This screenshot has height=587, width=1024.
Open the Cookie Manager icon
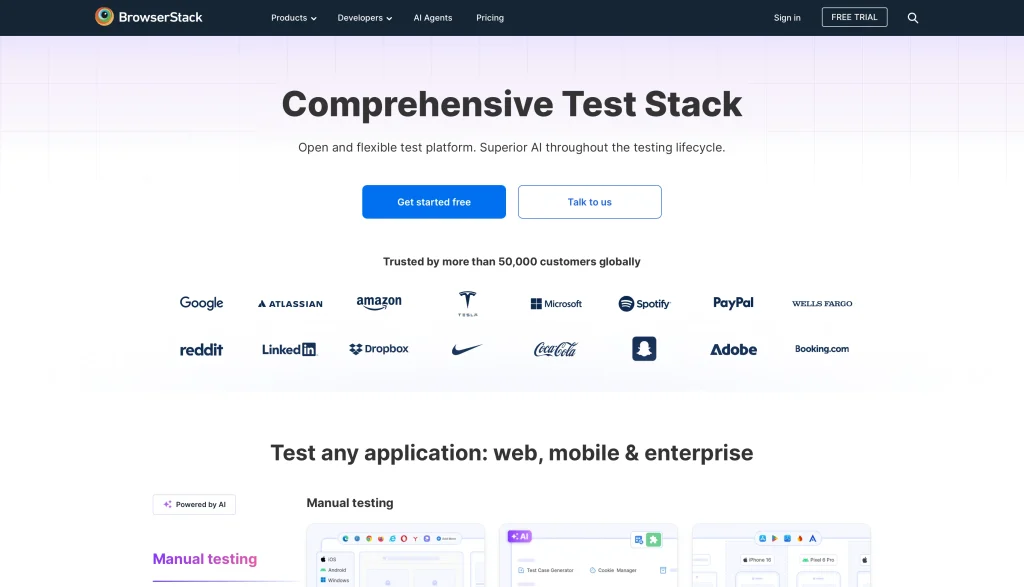[x=593, y=570]
